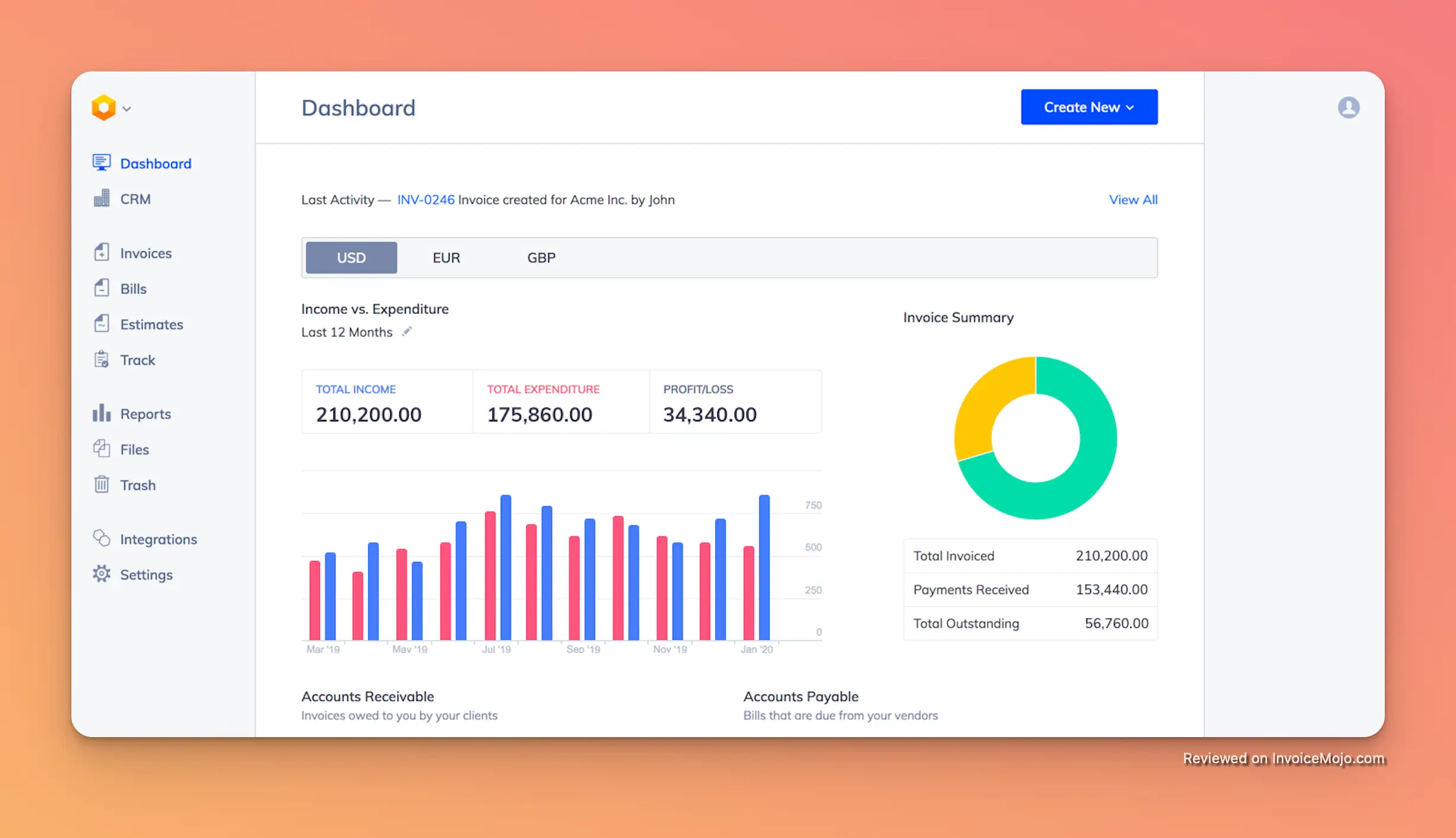Switch currency to GBP
This screenshot has width=1456, height=838.
tap(541, 258)
